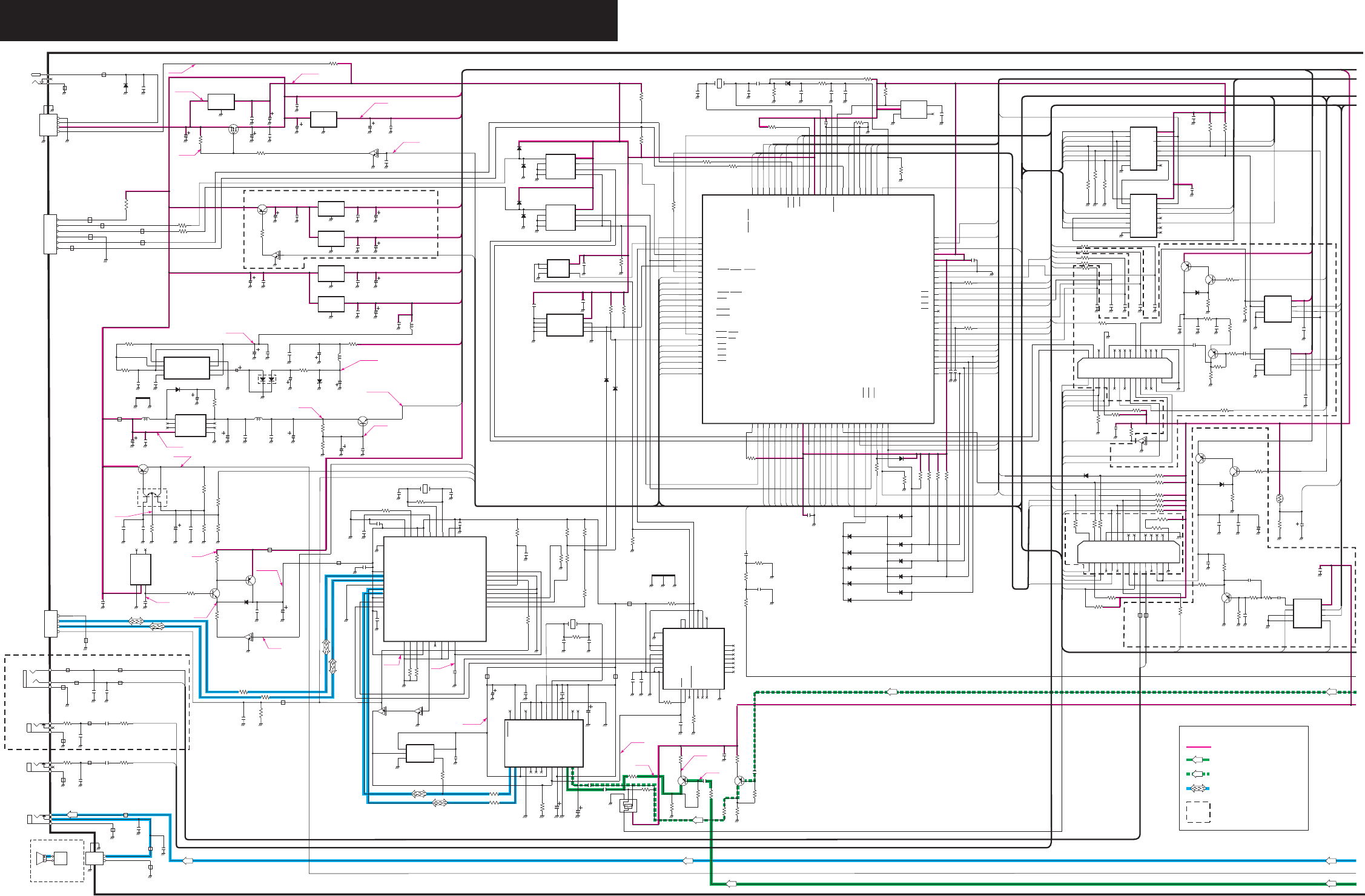Click the tall connector block on left edge
Screen dimensions: 1365x896
tap(50, 234)
